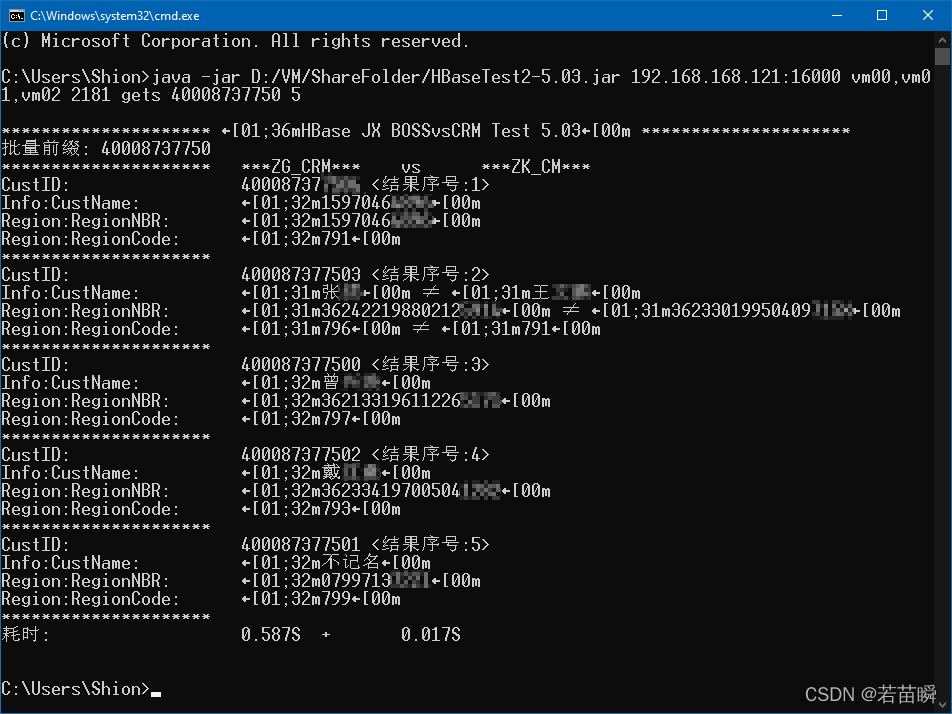Click the <结果序号:1> text

coord(430,185)
